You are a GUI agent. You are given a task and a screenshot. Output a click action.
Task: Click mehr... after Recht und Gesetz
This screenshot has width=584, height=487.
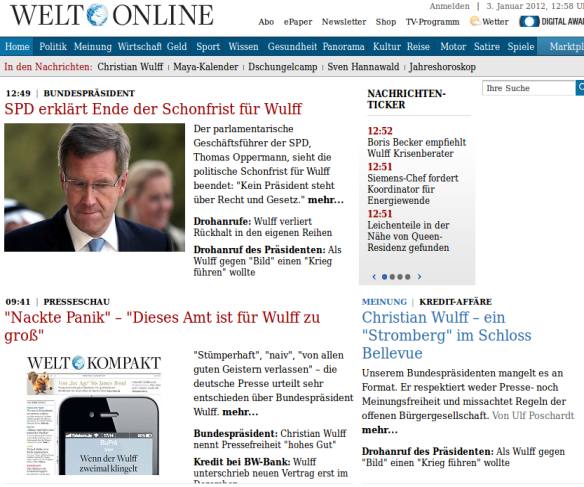coord(326,200)
